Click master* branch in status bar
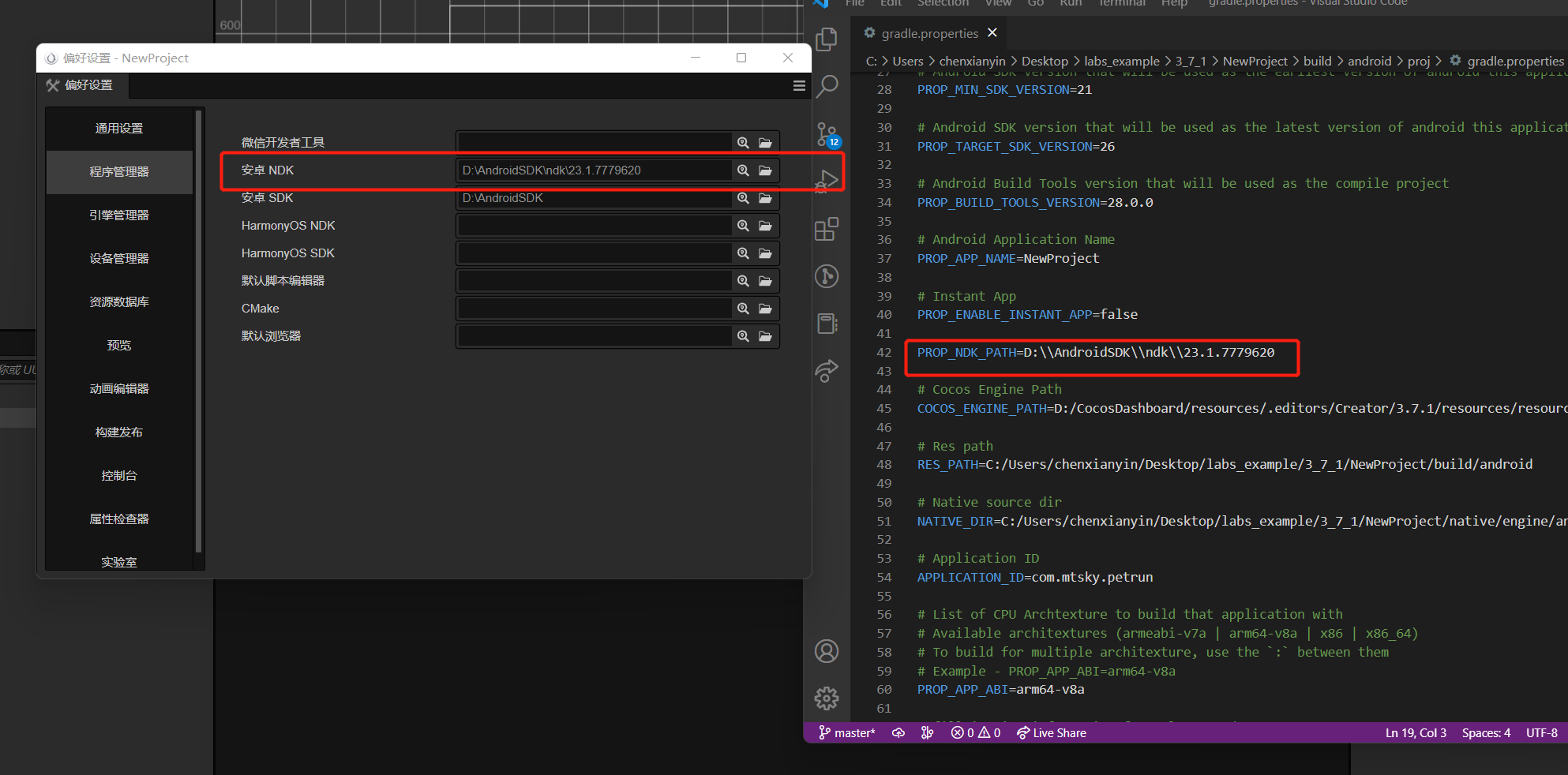Screen dimensions: 1568x775 point(846,733)
